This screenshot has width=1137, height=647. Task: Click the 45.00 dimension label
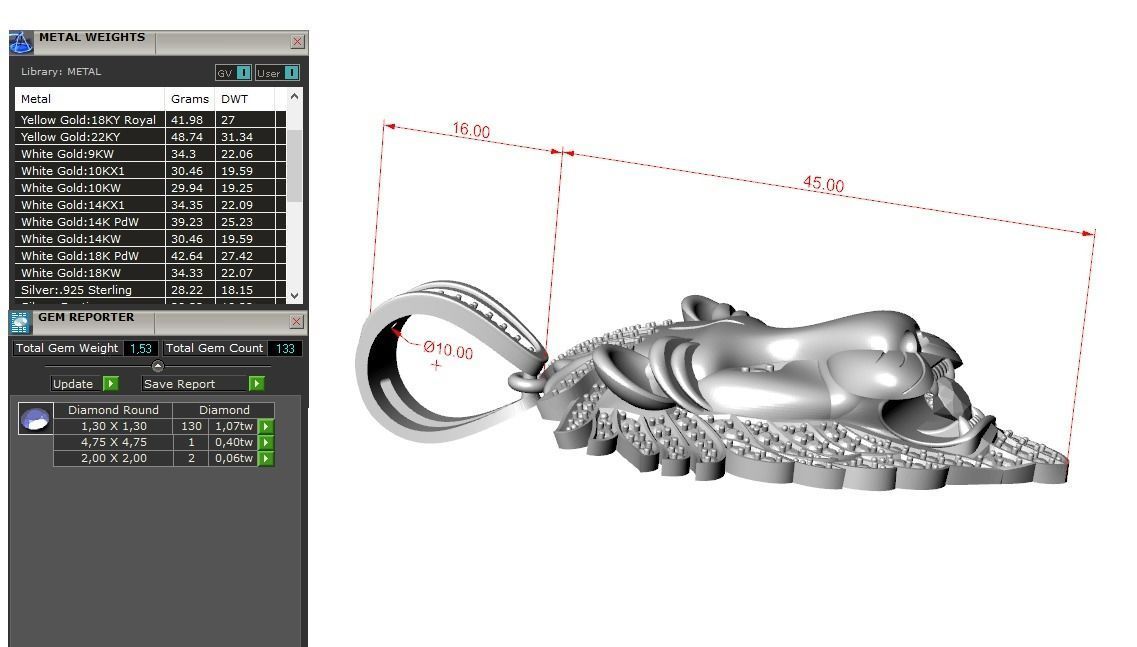tap(824, 184)
